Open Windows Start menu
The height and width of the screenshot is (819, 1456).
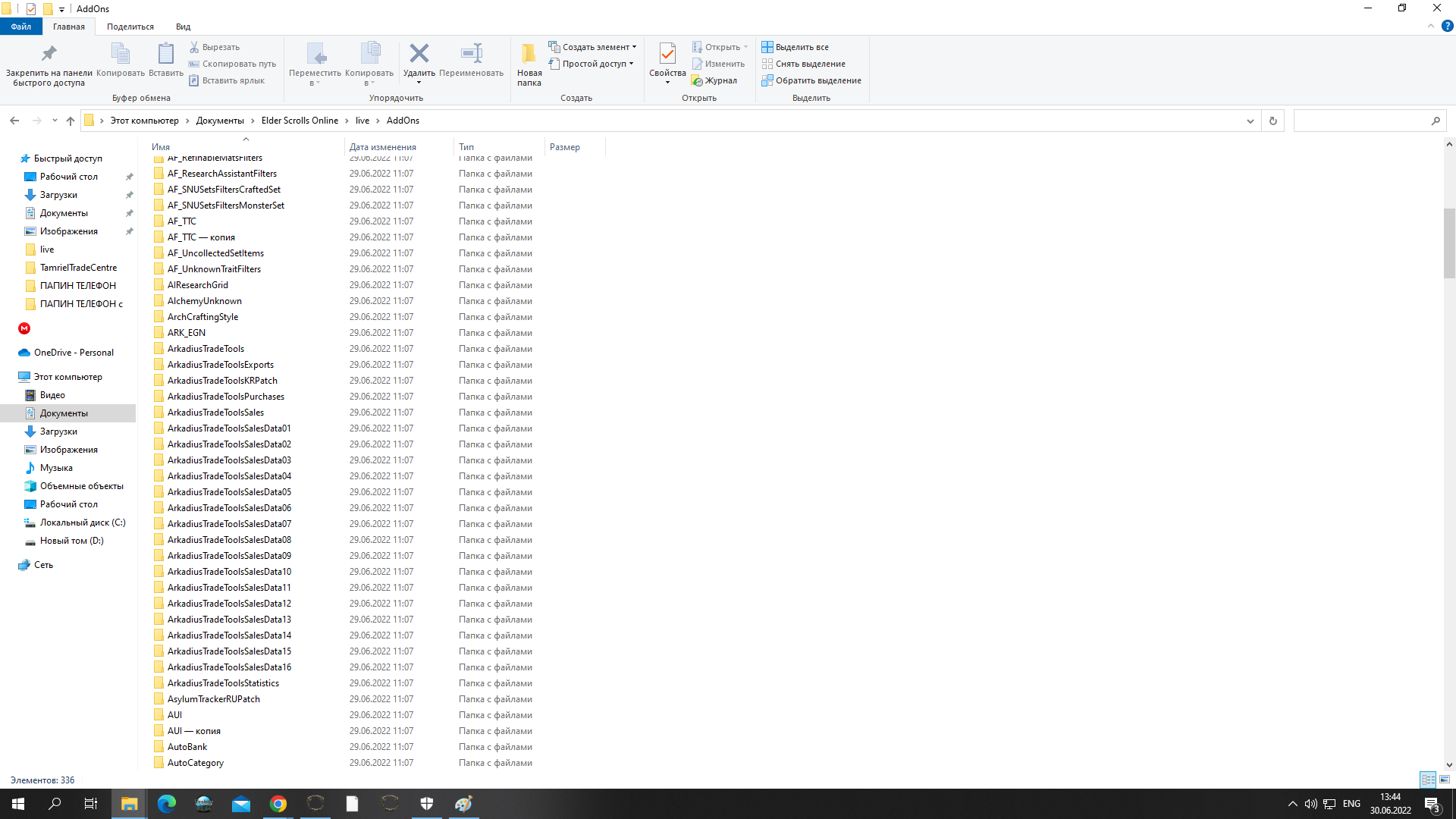click(x=18, y=804)
